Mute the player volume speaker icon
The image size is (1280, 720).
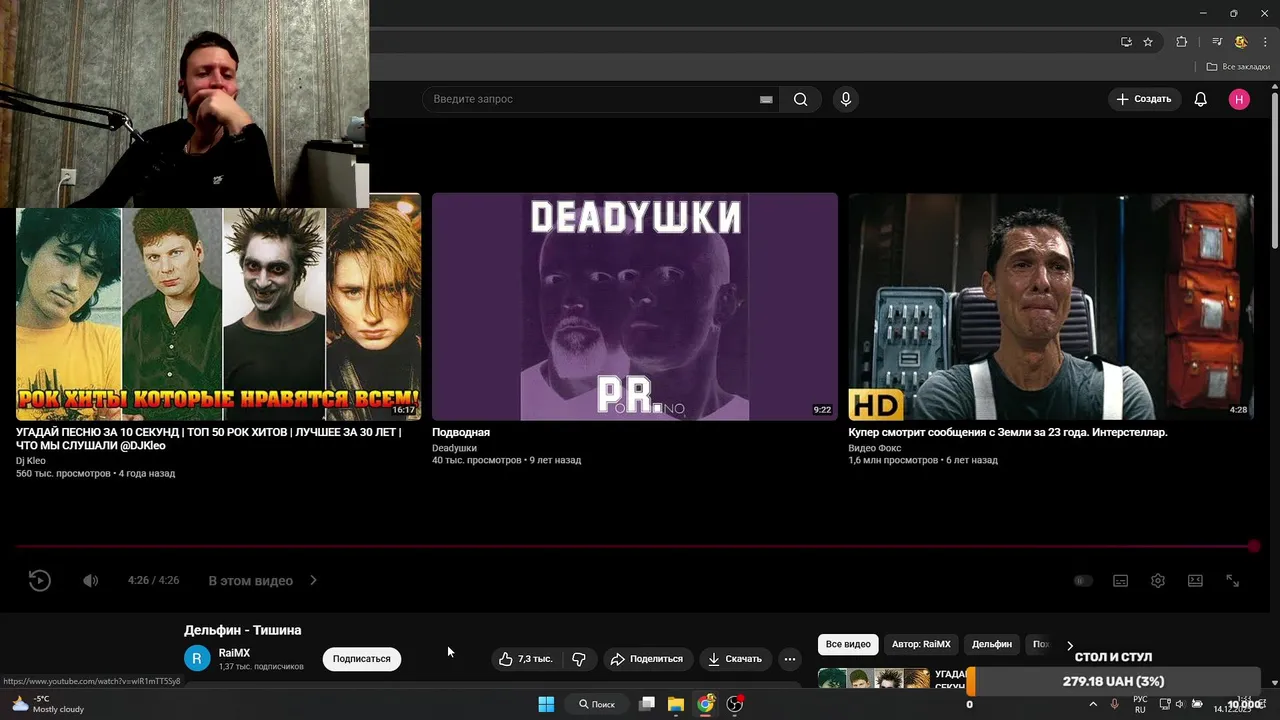click(x=91, y=580)
